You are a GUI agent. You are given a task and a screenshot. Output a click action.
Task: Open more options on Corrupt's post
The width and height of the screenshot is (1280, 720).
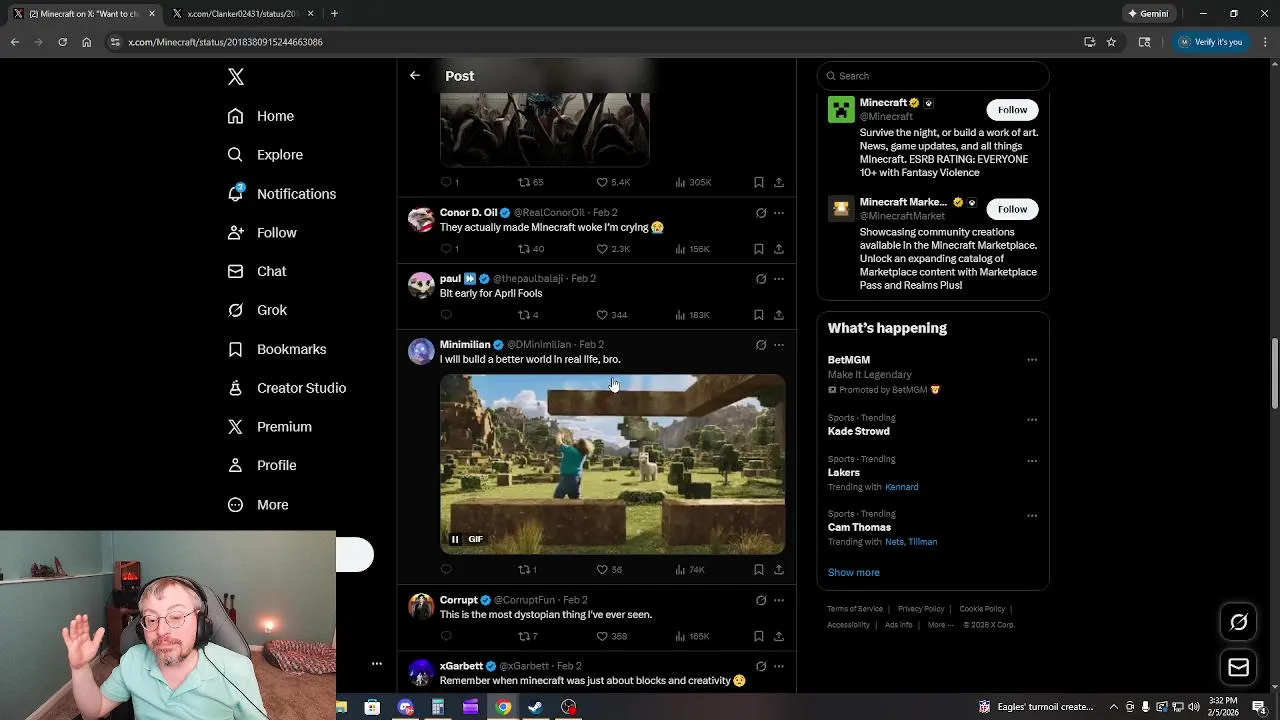pos(779,601)
